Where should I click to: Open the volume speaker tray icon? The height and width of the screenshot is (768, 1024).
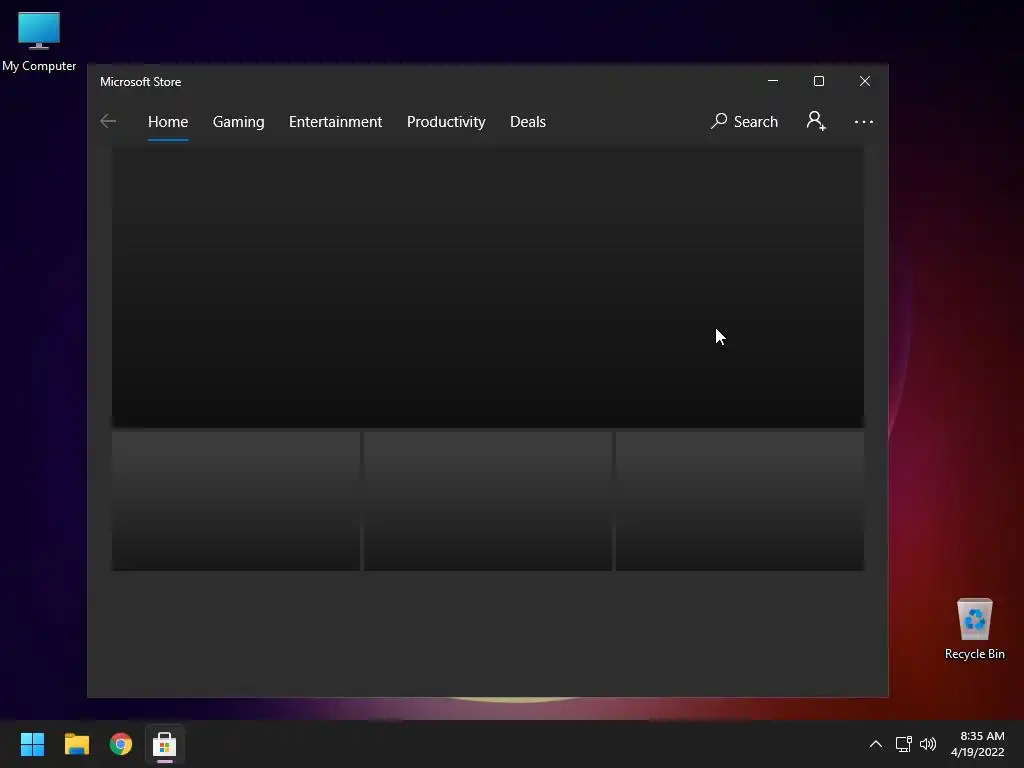(927, 744)
